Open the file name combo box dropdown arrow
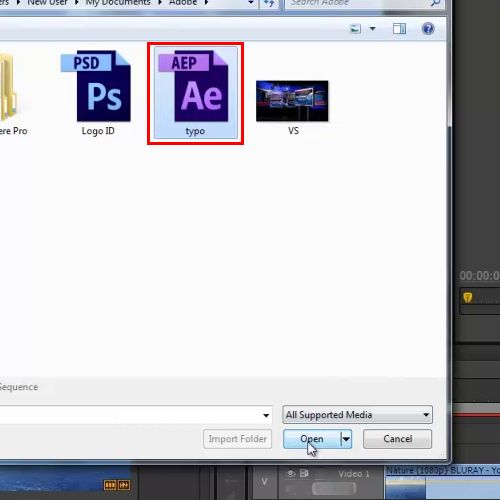 pyautogui.click(x=266, y=415)
